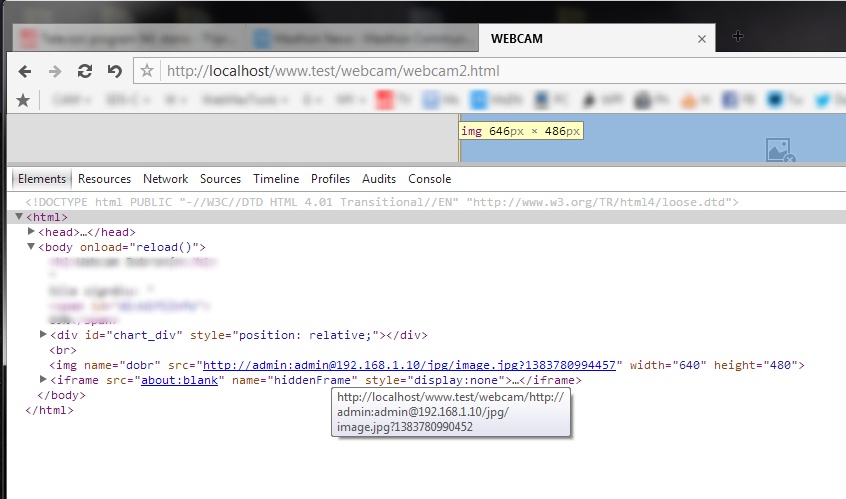Expand the chart_div element

[43, 335]
